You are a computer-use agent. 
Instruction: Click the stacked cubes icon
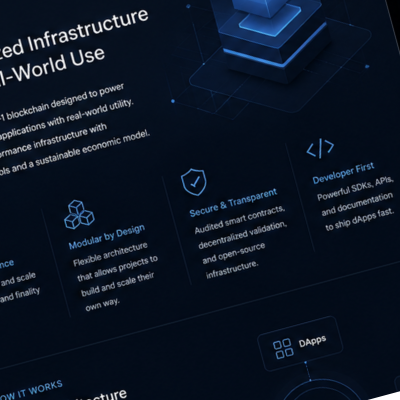pyautogui.click(x=79, y=214)
